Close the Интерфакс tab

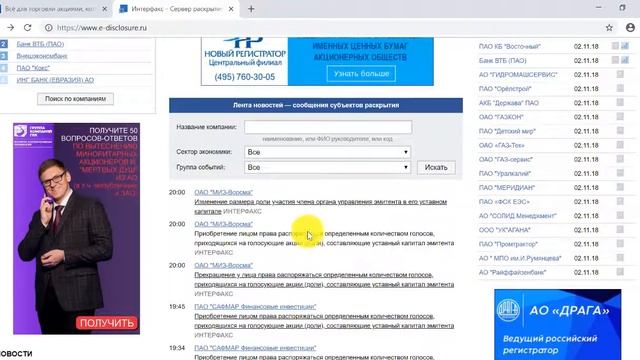[231, 9]
